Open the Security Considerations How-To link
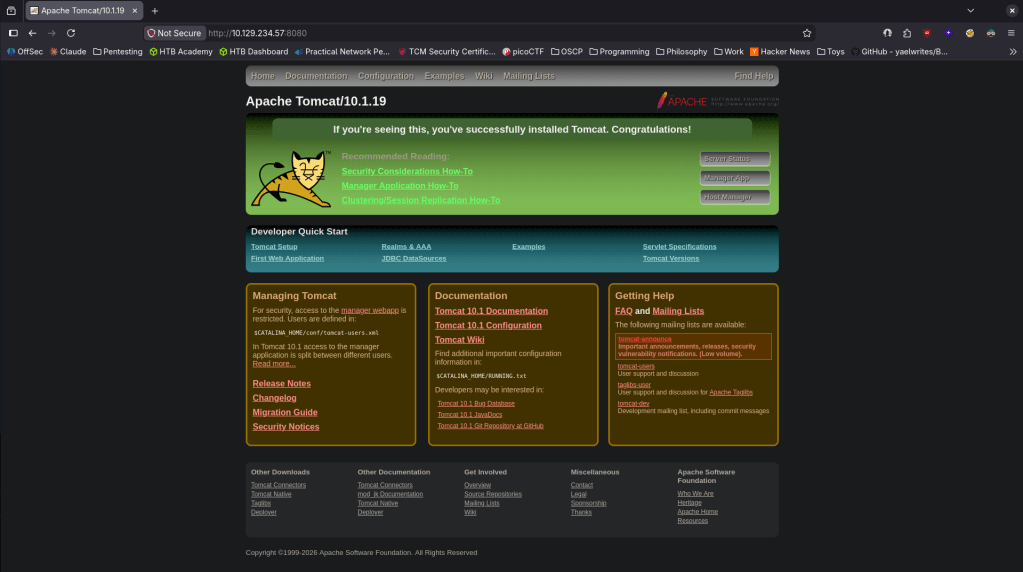The height and width of the screenshot is (572, 1023). tap(407, 171)
